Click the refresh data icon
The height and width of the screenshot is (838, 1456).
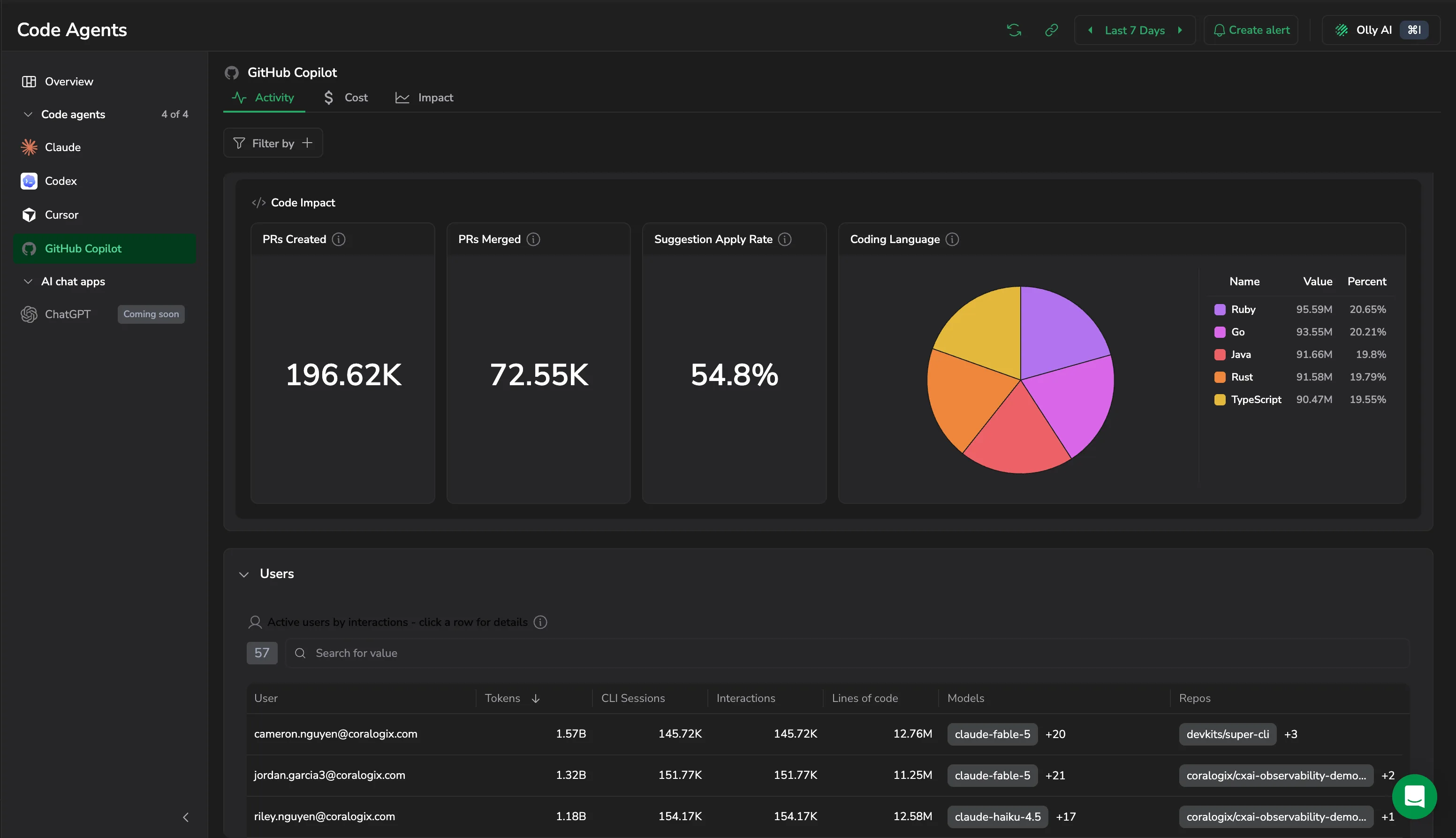pyautogui.click(x=1014, y=30)
